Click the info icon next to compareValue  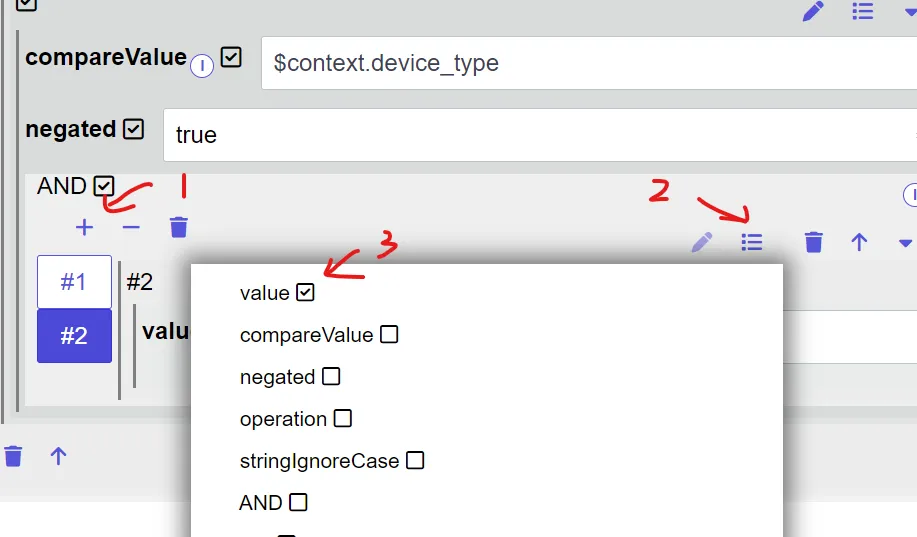202,66
